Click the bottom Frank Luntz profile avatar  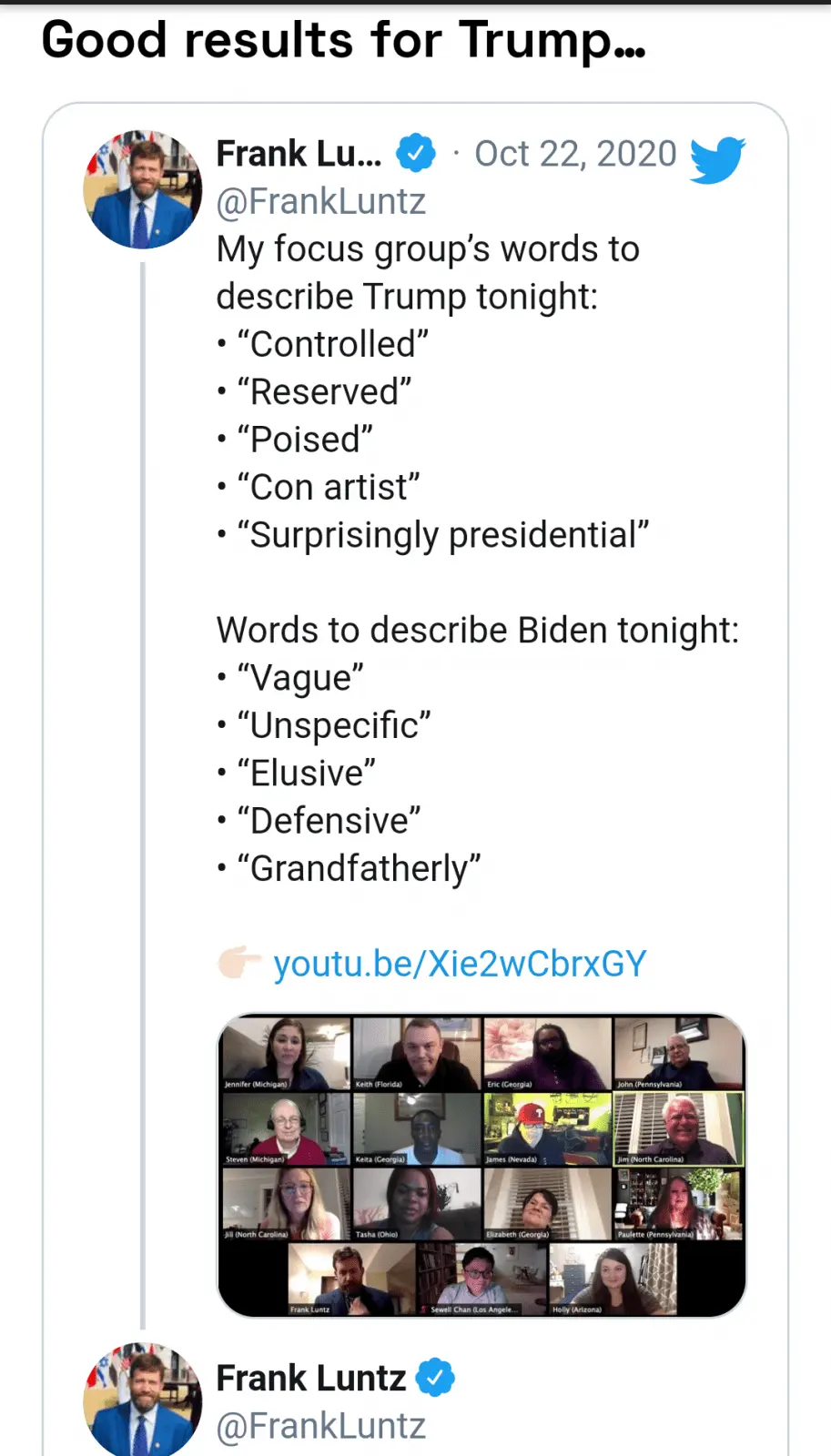coord(142,1400)
